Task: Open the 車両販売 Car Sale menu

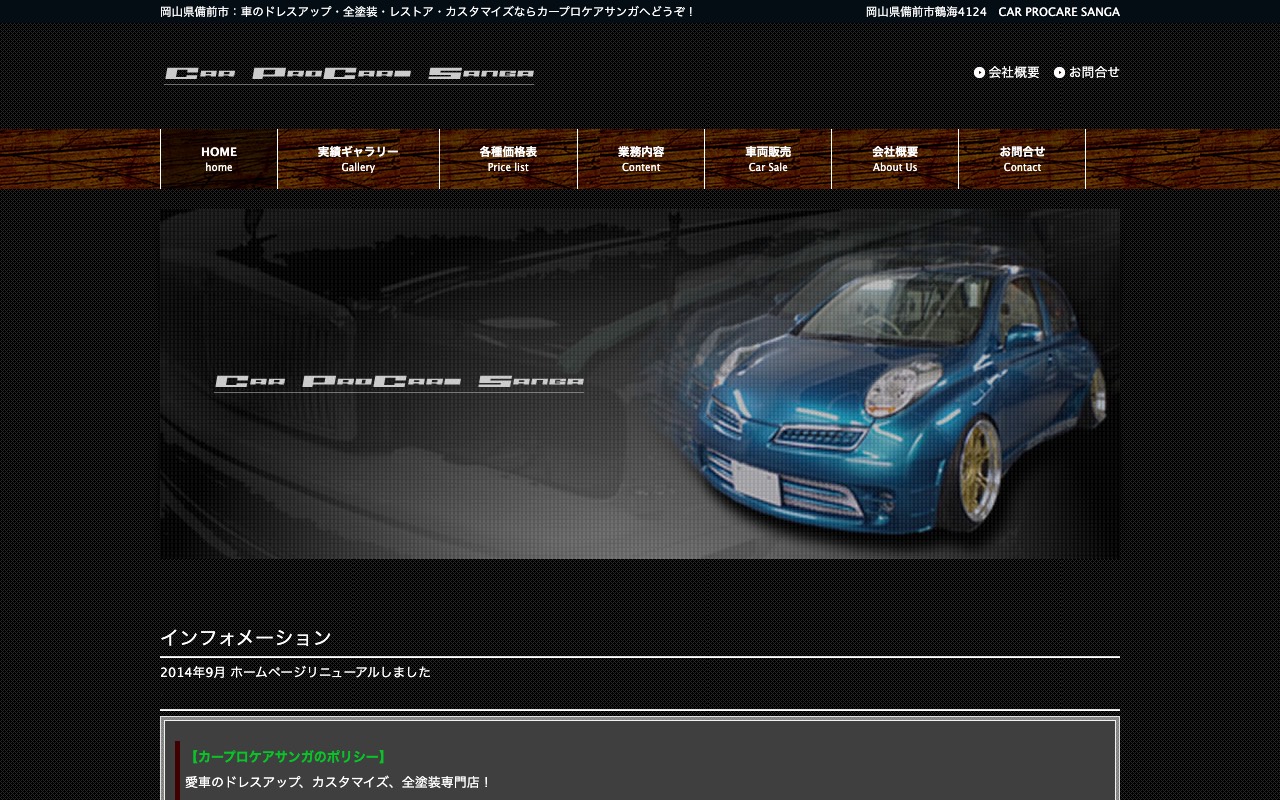Action: point(768,159)
